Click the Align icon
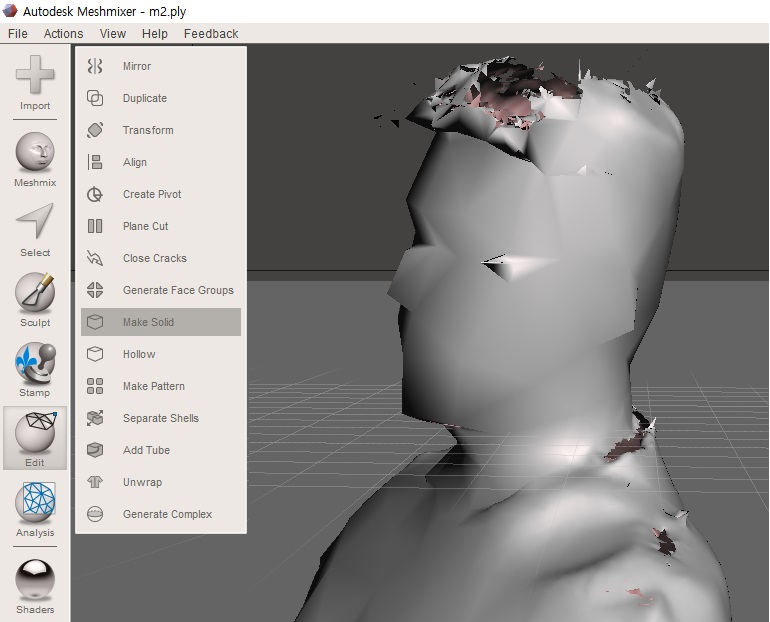Image resolution: width=770 pixels, height=622 pixels. click(95, 162)
